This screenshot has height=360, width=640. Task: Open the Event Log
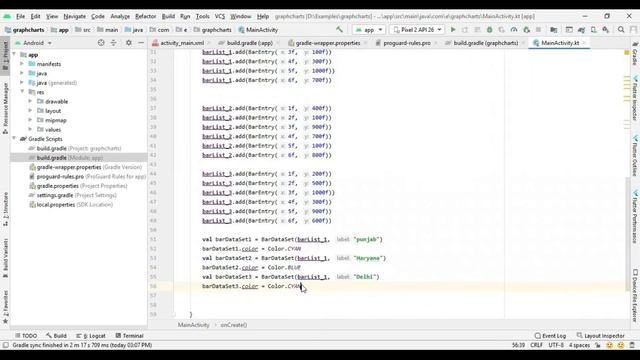550,336
